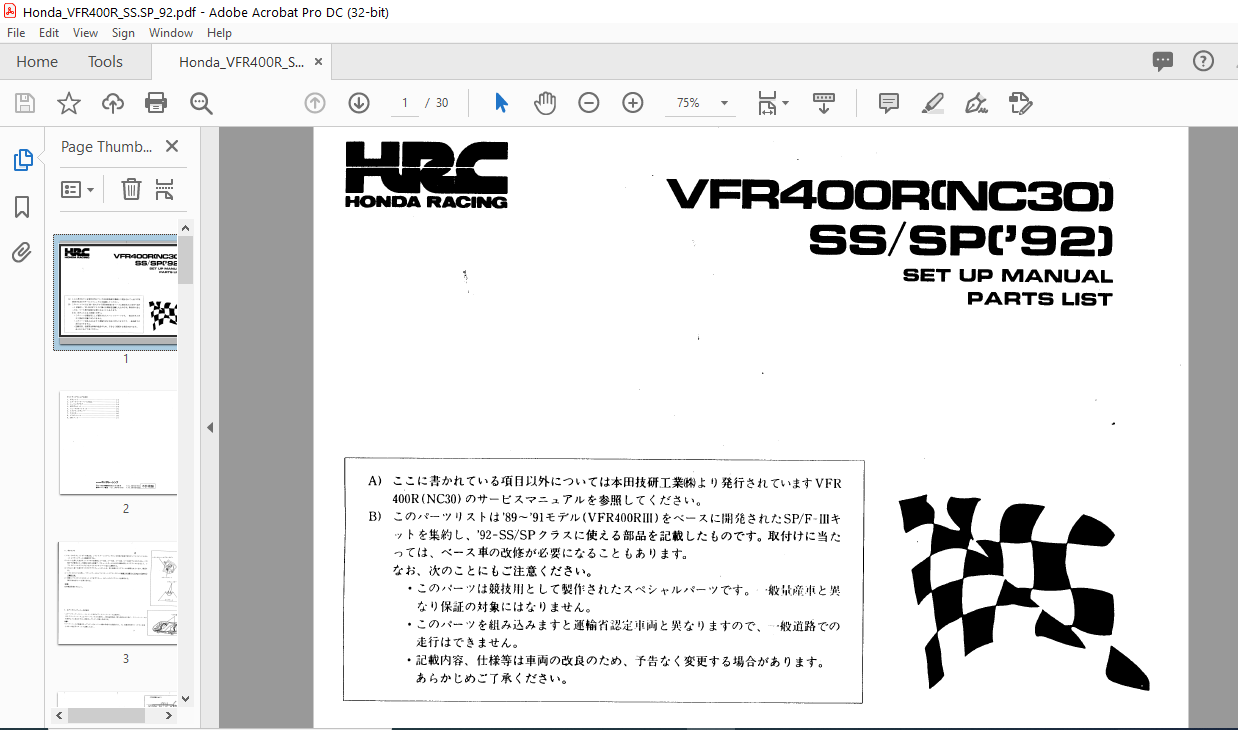This screenshot has height=730, width=1238.
Task: Print the document
Action: (156, 103)
